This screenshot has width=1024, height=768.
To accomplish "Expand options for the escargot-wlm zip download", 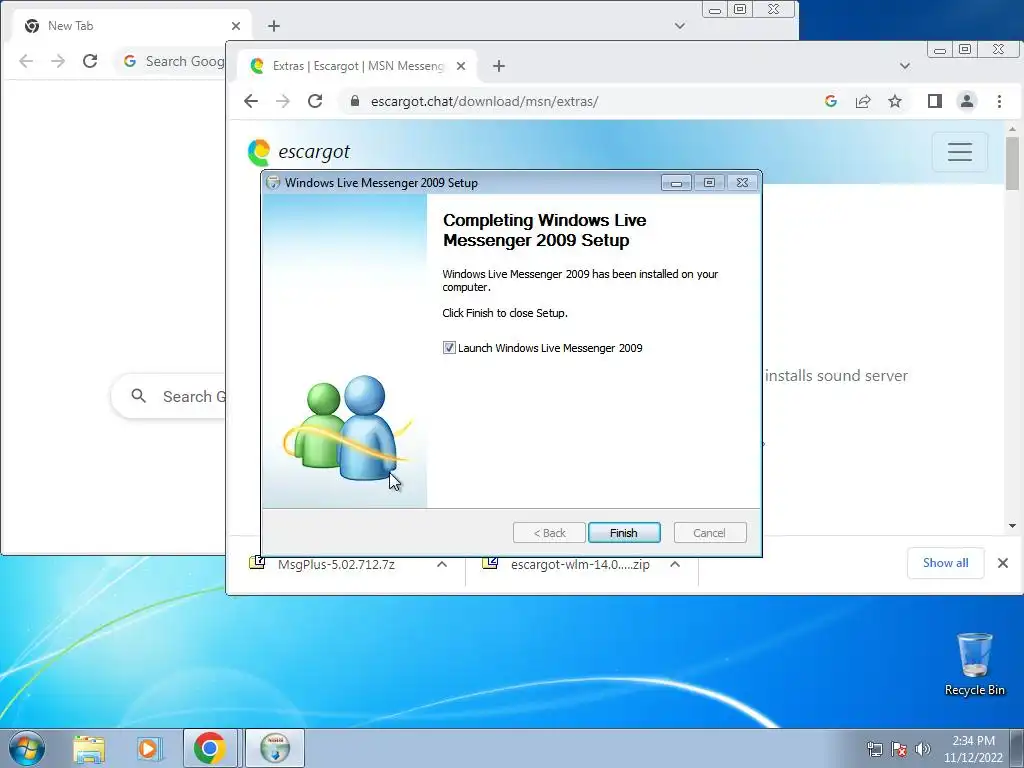I will [x=675, y=564].
